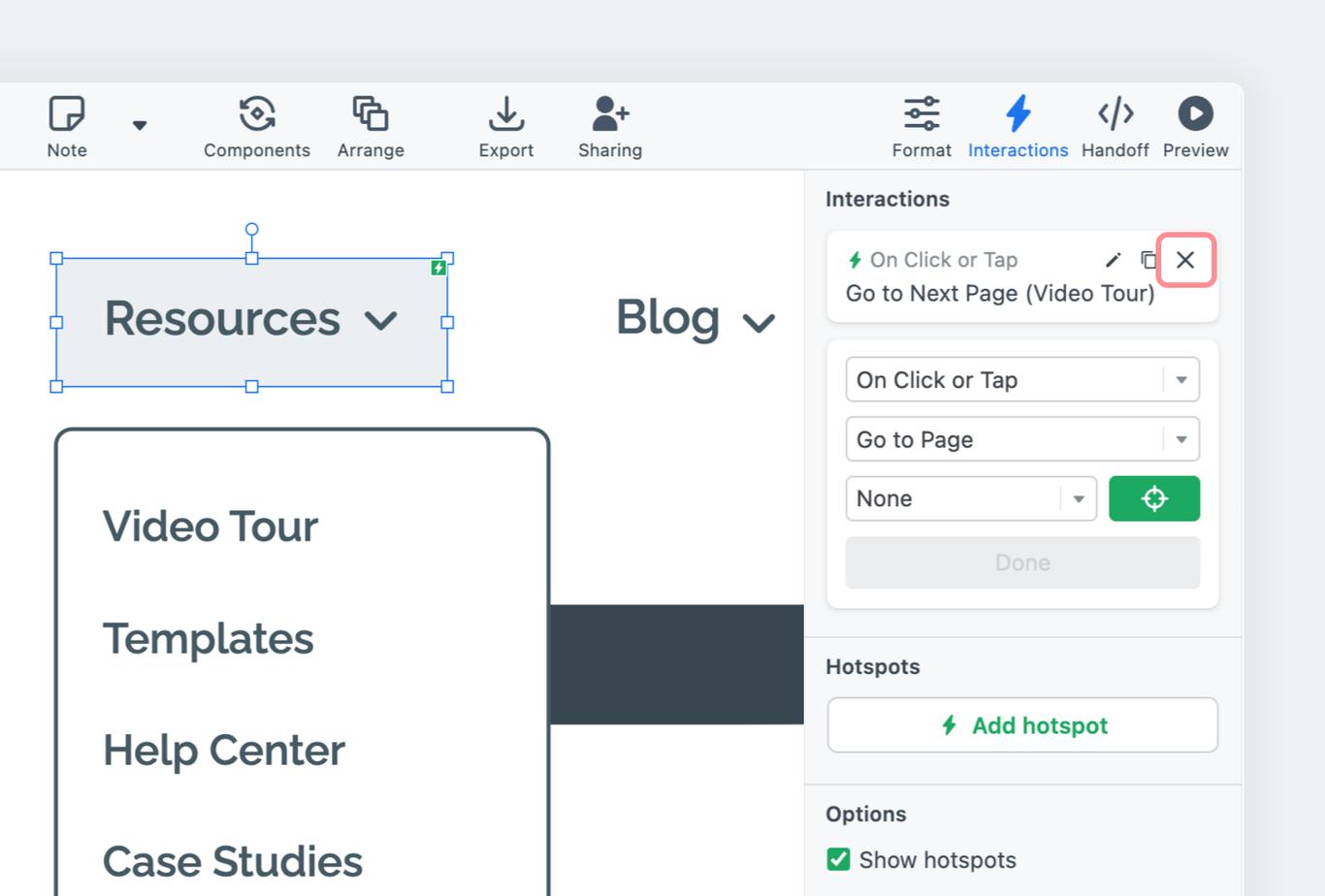Screen dimensions: 1325x896
Task: Click the Interactions panel heading
Action: tap(888, 199)
